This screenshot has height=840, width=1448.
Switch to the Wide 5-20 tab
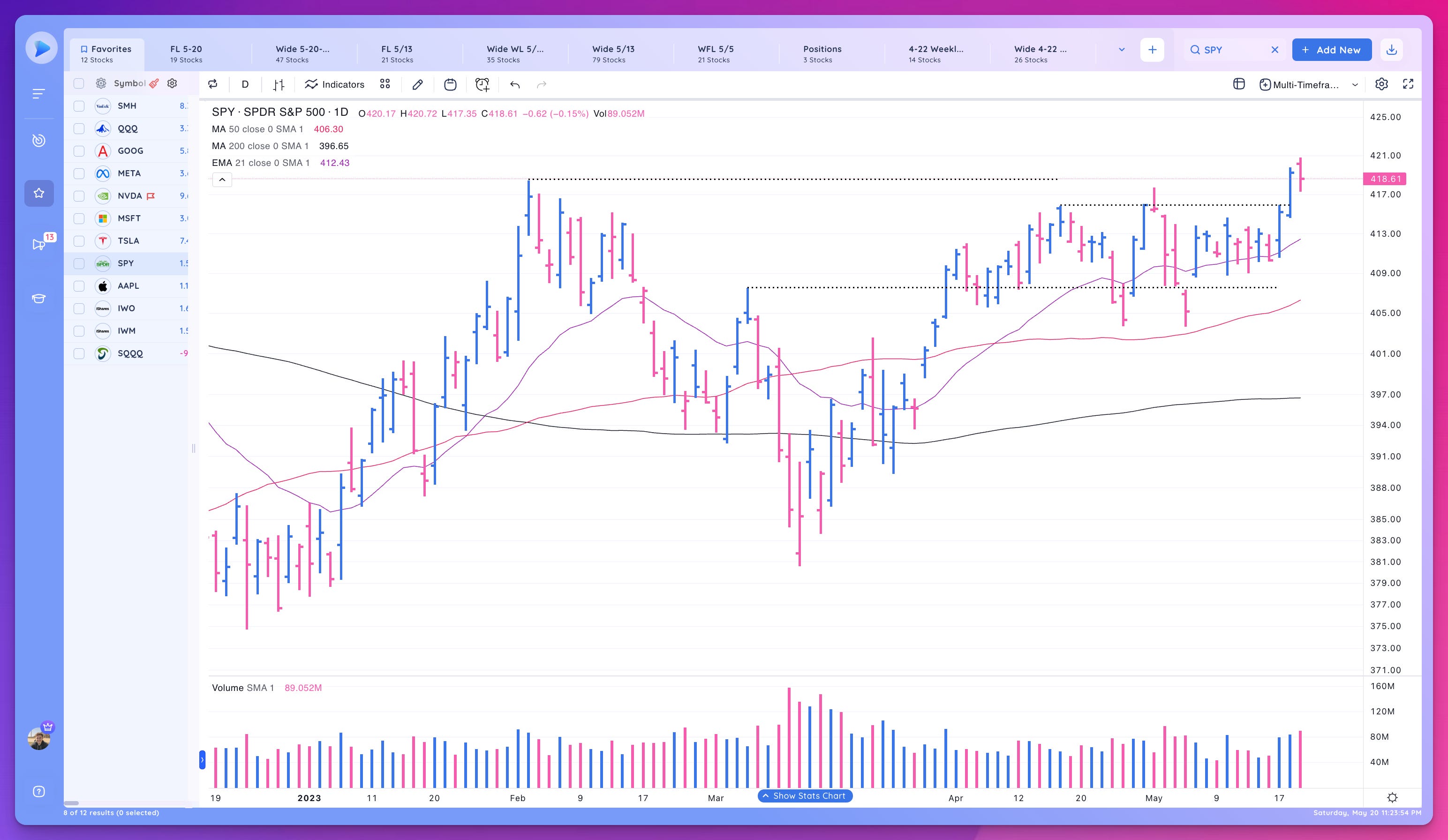[x=303, y=54]
